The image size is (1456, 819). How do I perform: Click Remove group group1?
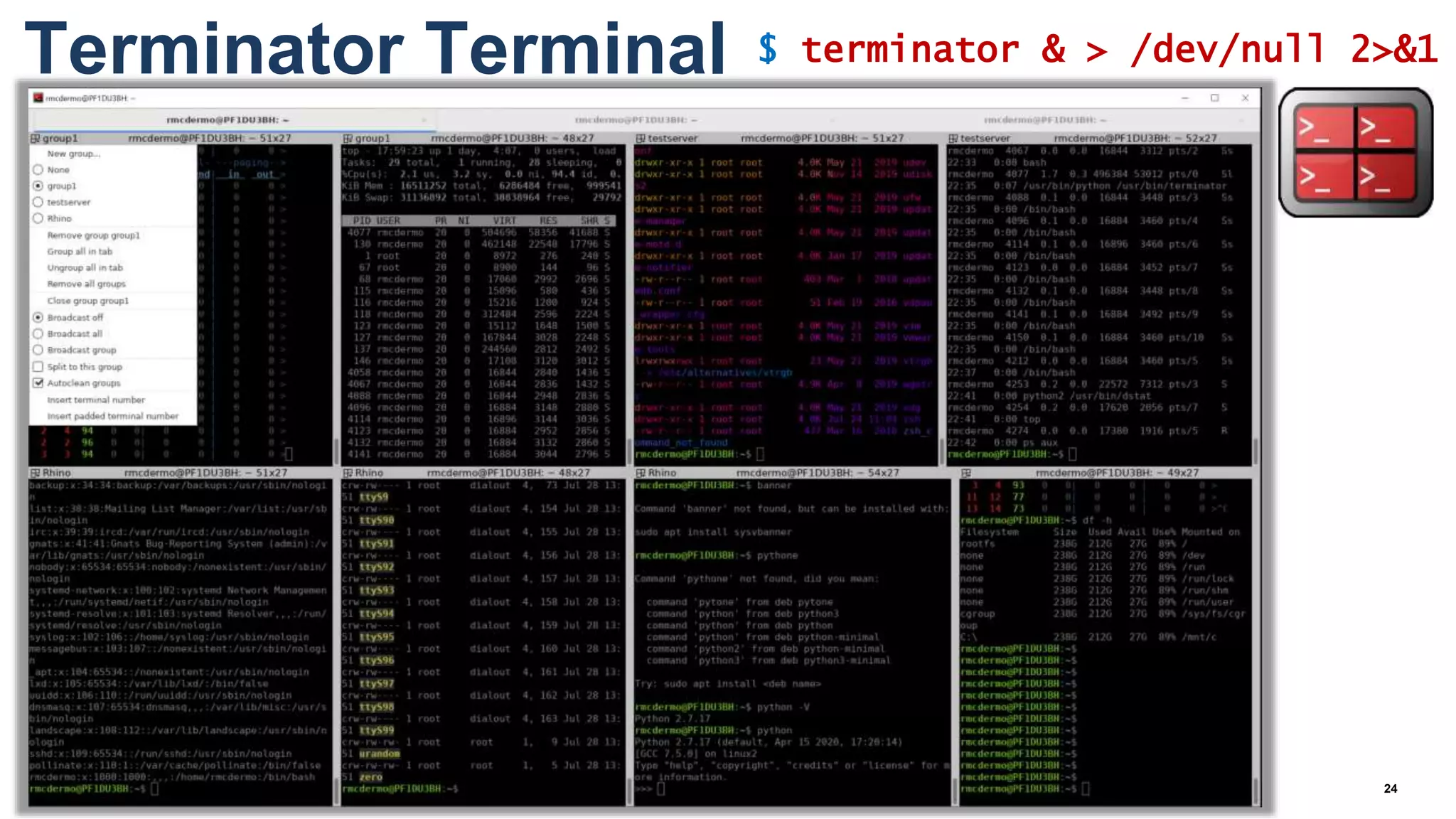point(94,235)
